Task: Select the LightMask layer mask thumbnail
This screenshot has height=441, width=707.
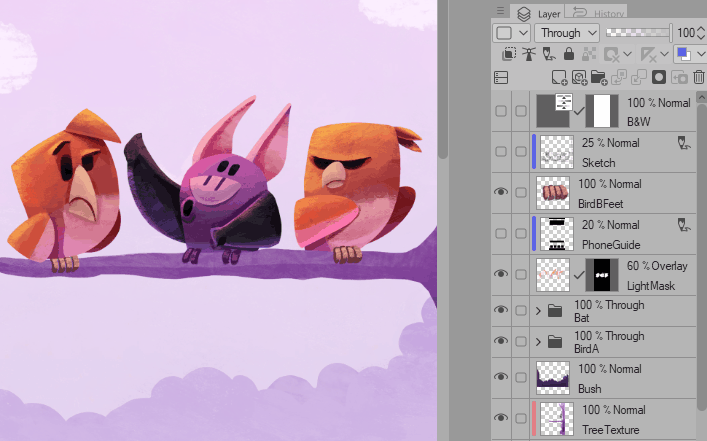Action: 600,274
